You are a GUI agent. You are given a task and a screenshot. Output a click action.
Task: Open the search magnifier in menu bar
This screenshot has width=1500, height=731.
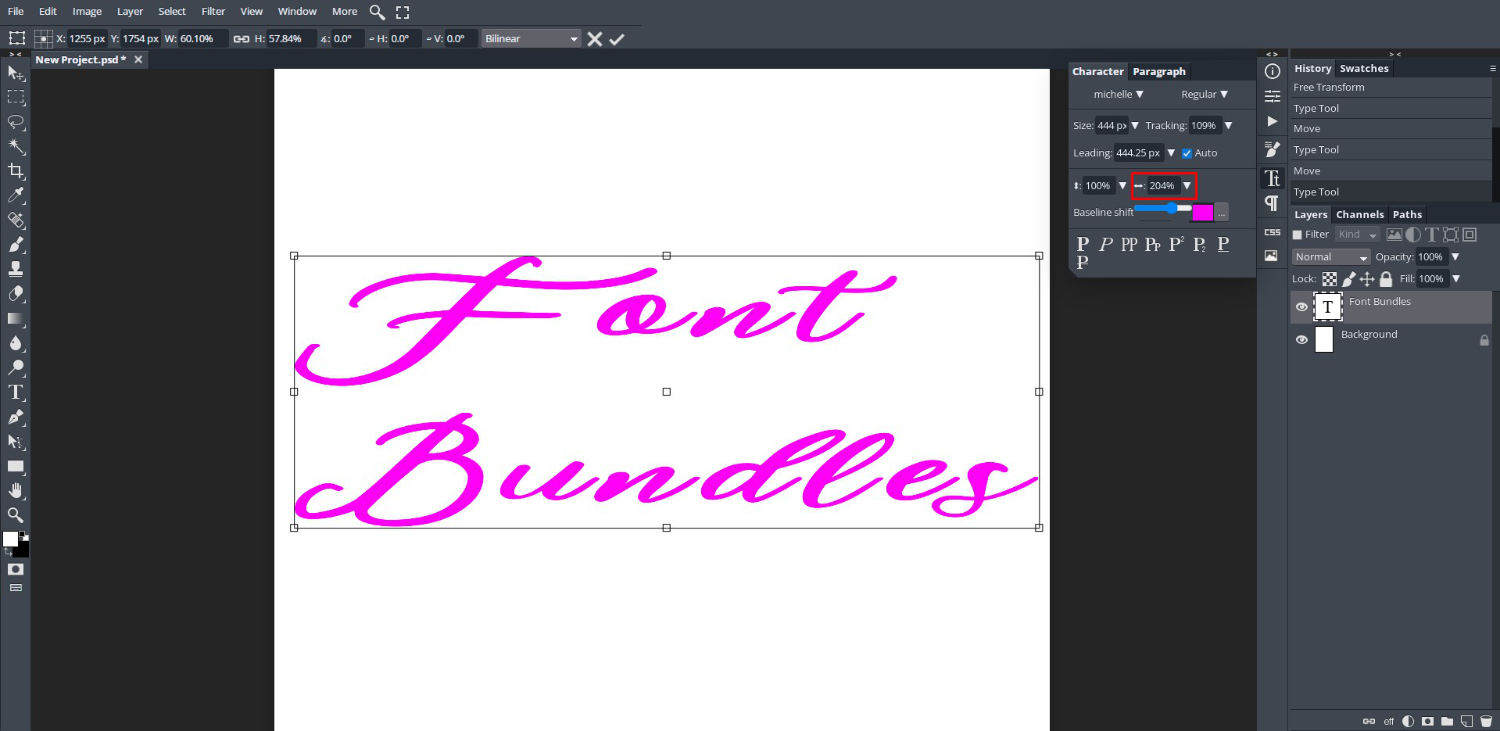click(x=377, y=12)
